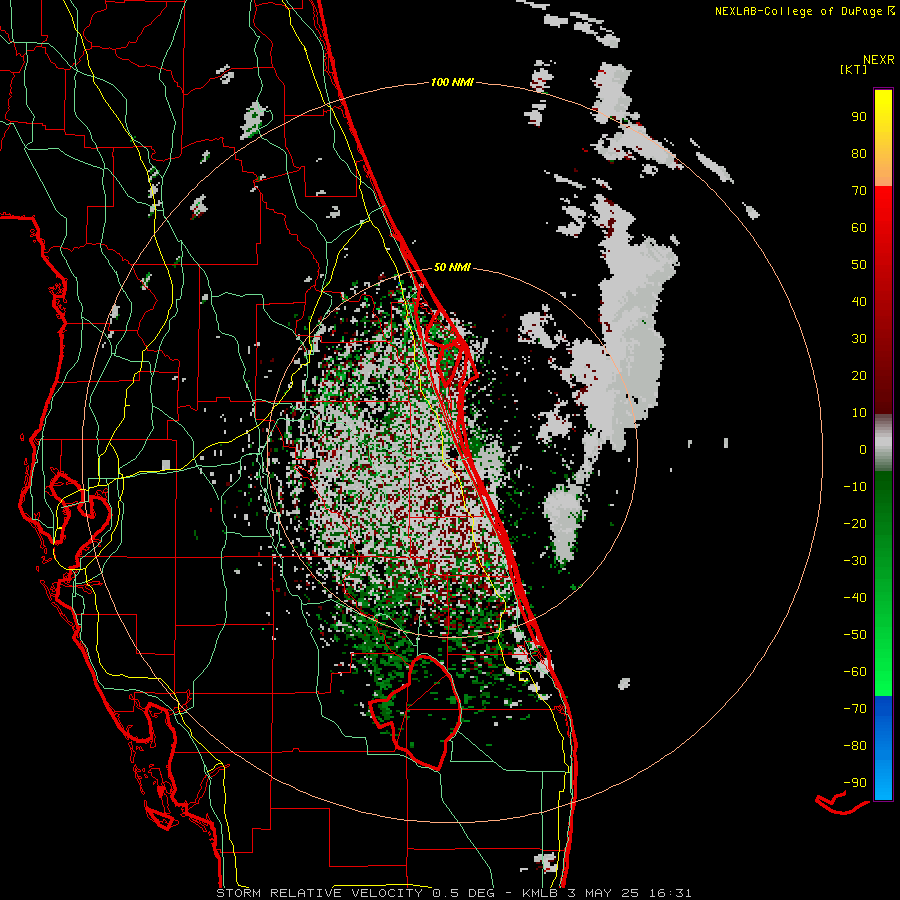Click the -90 value on velocity scale
Image resolution: width=900 pixels, height=900 pixels.
(x=855, y=783)
